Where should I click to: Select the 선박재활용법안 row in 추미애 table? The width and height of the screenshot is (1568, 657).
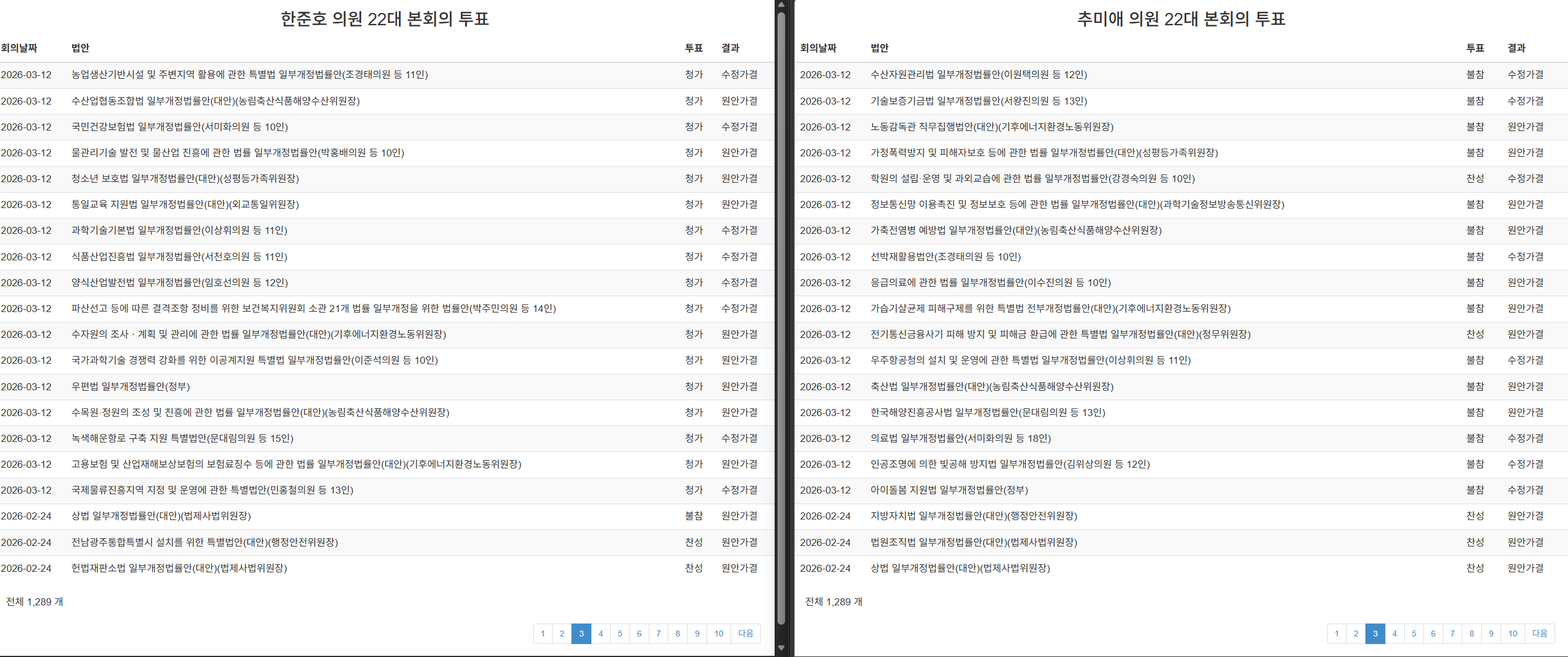pyautogui.click(x=945, y=257)
